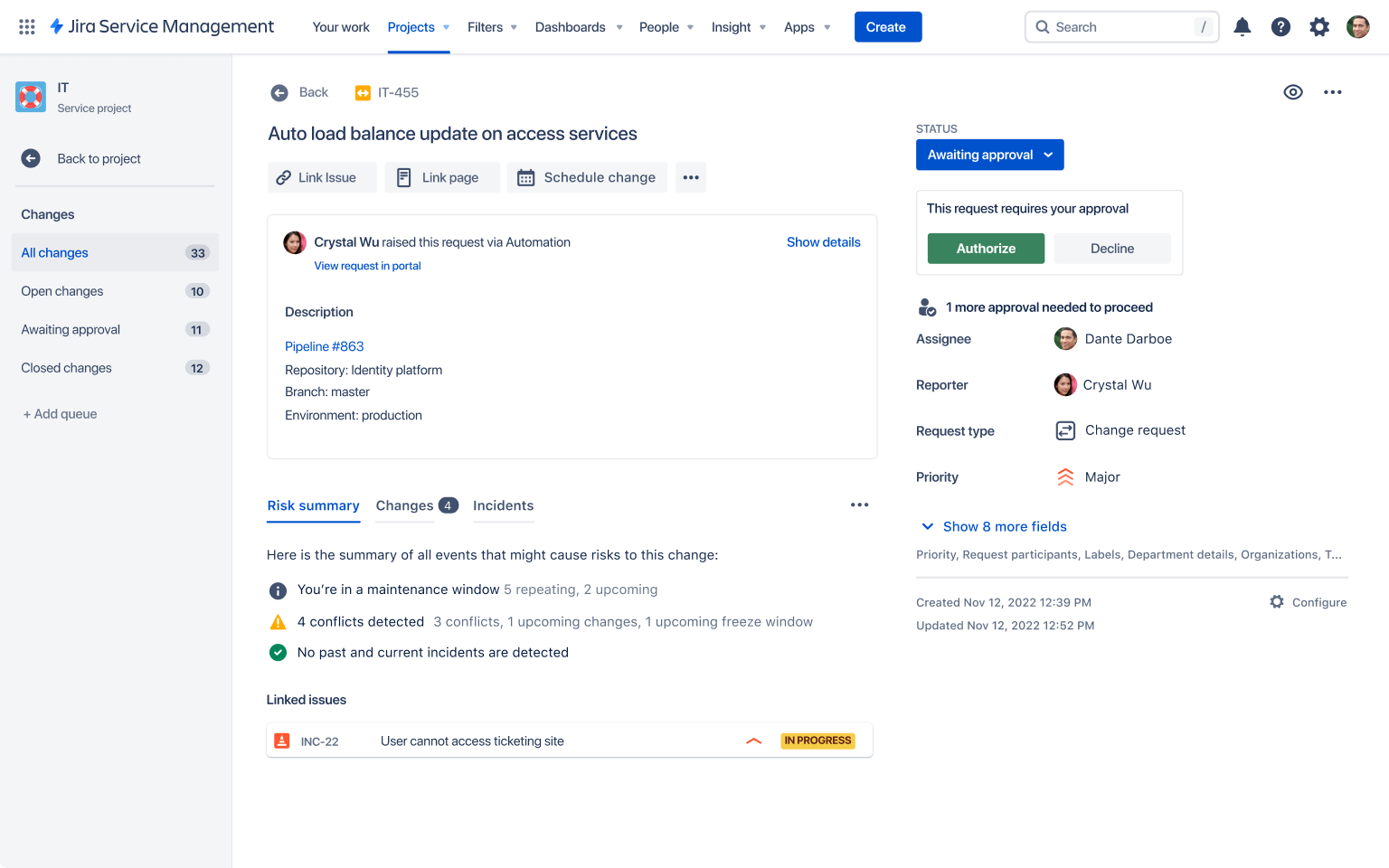
Task: Click the Schedule change calendar button
Action: pos(587,177)
